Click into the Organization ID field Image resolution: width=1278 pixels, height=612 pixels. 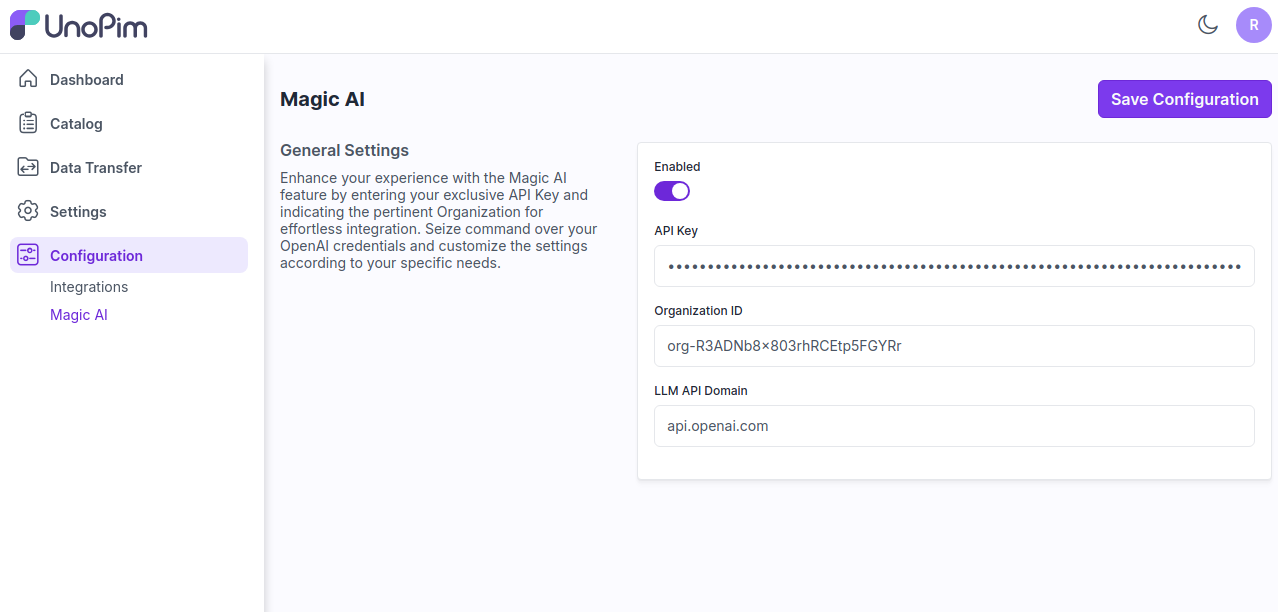[x=954, y=346]
